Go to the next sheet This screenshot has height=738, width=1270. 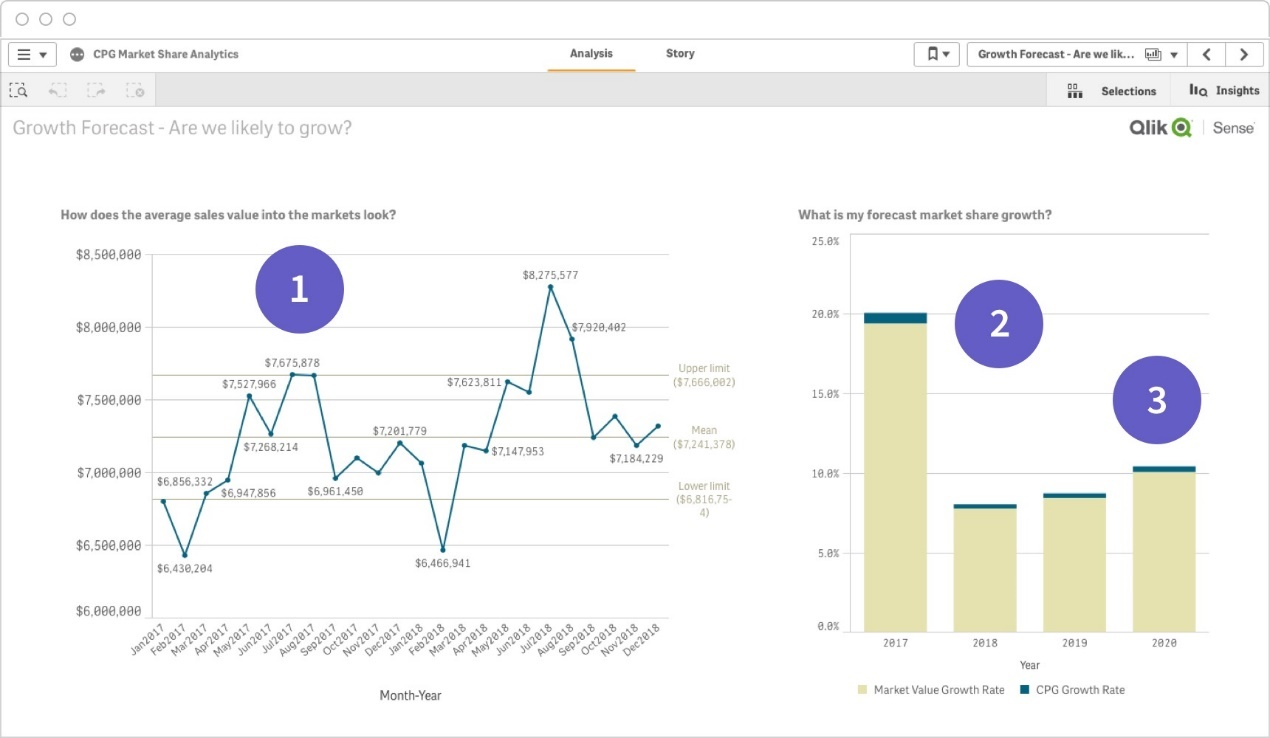1244,54
